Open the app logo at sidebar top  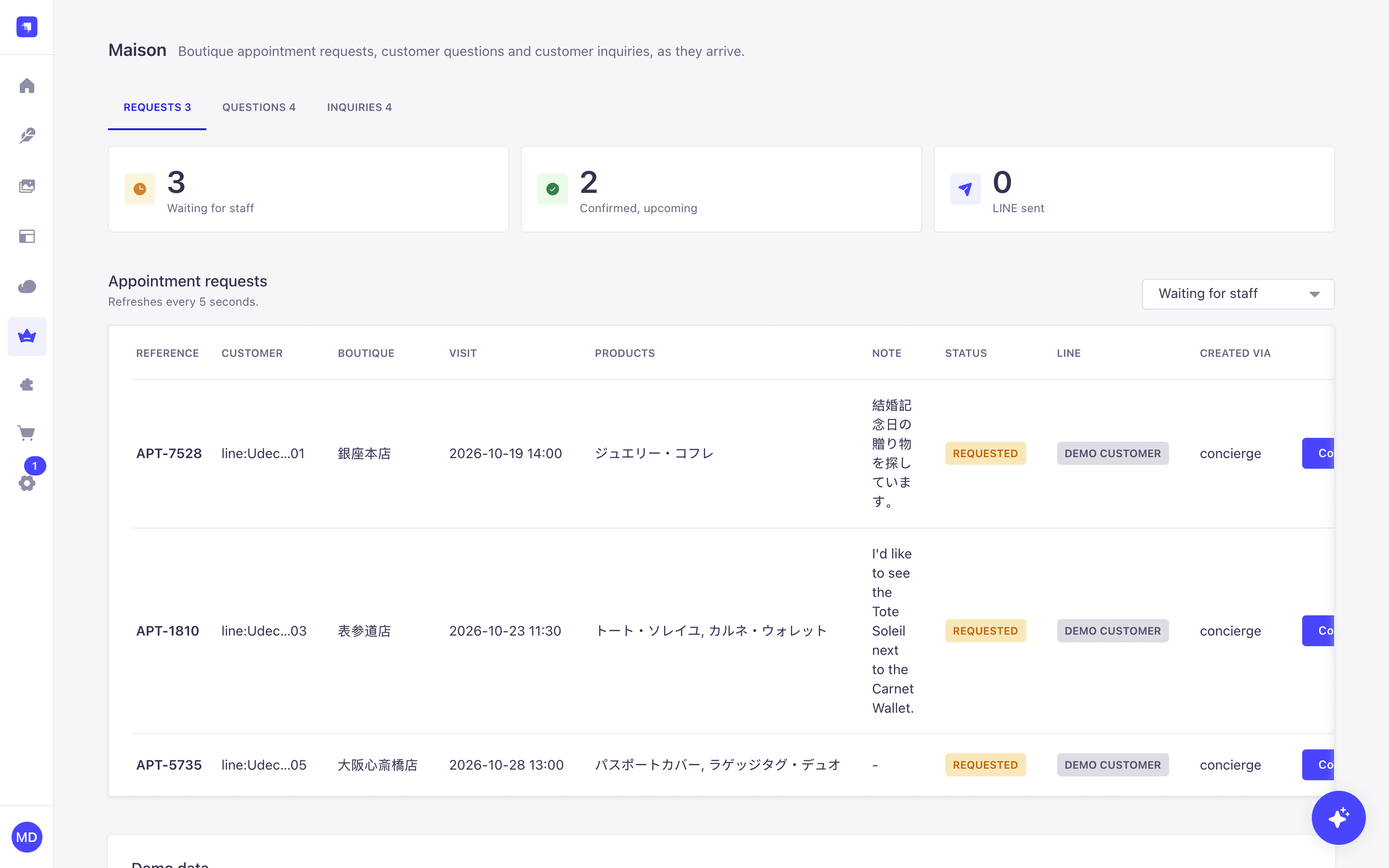point(27,27)
